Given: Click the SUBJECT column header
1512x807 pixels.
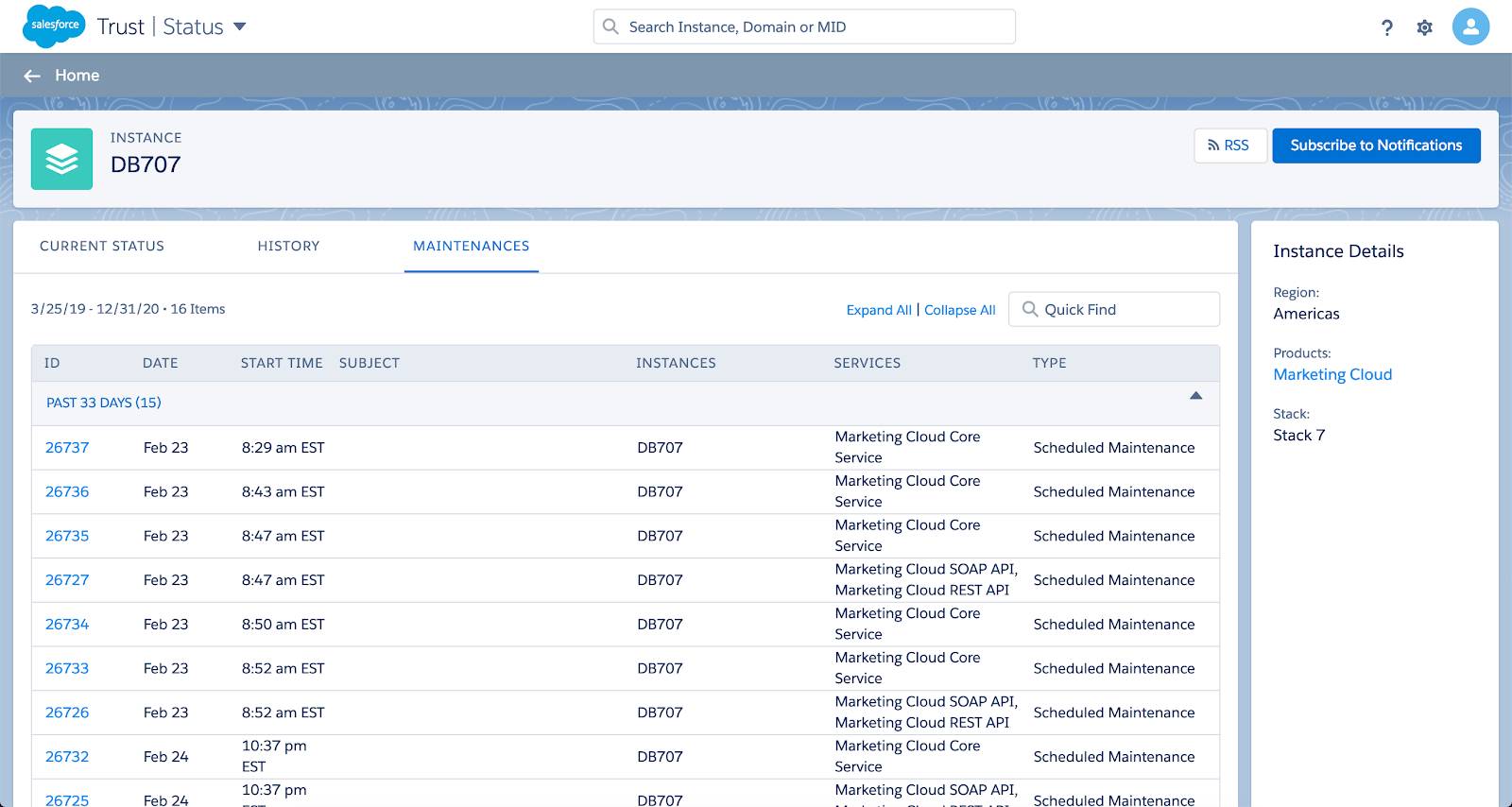Looking at the screenshot, I should (369, 363).
